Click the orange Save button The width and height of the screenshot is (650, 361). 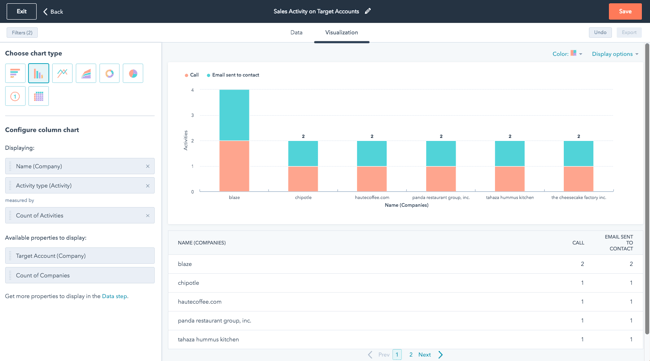[625, 11]
